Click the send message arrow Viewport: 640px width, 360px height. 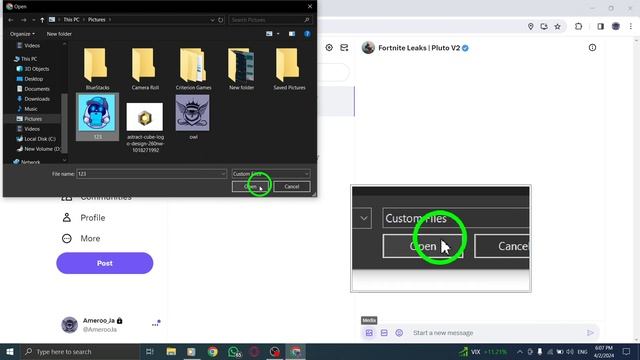click(590, 333)
